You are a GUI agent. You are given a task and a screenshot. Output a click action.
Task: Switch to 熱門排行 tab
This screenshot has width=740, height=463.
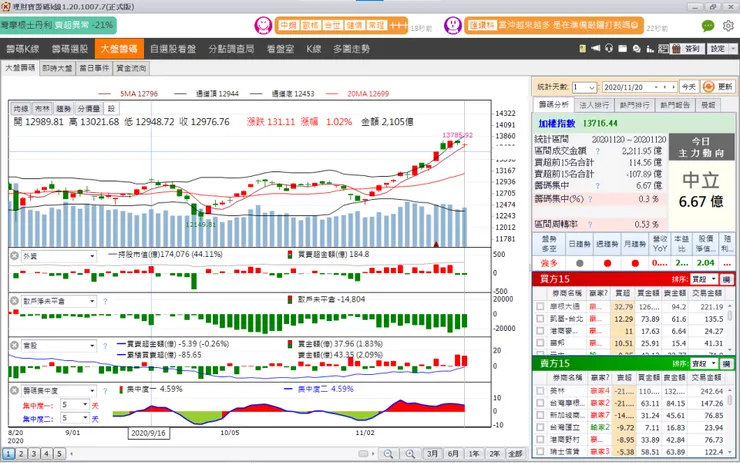pyautogui.click(x=634, y=105)
